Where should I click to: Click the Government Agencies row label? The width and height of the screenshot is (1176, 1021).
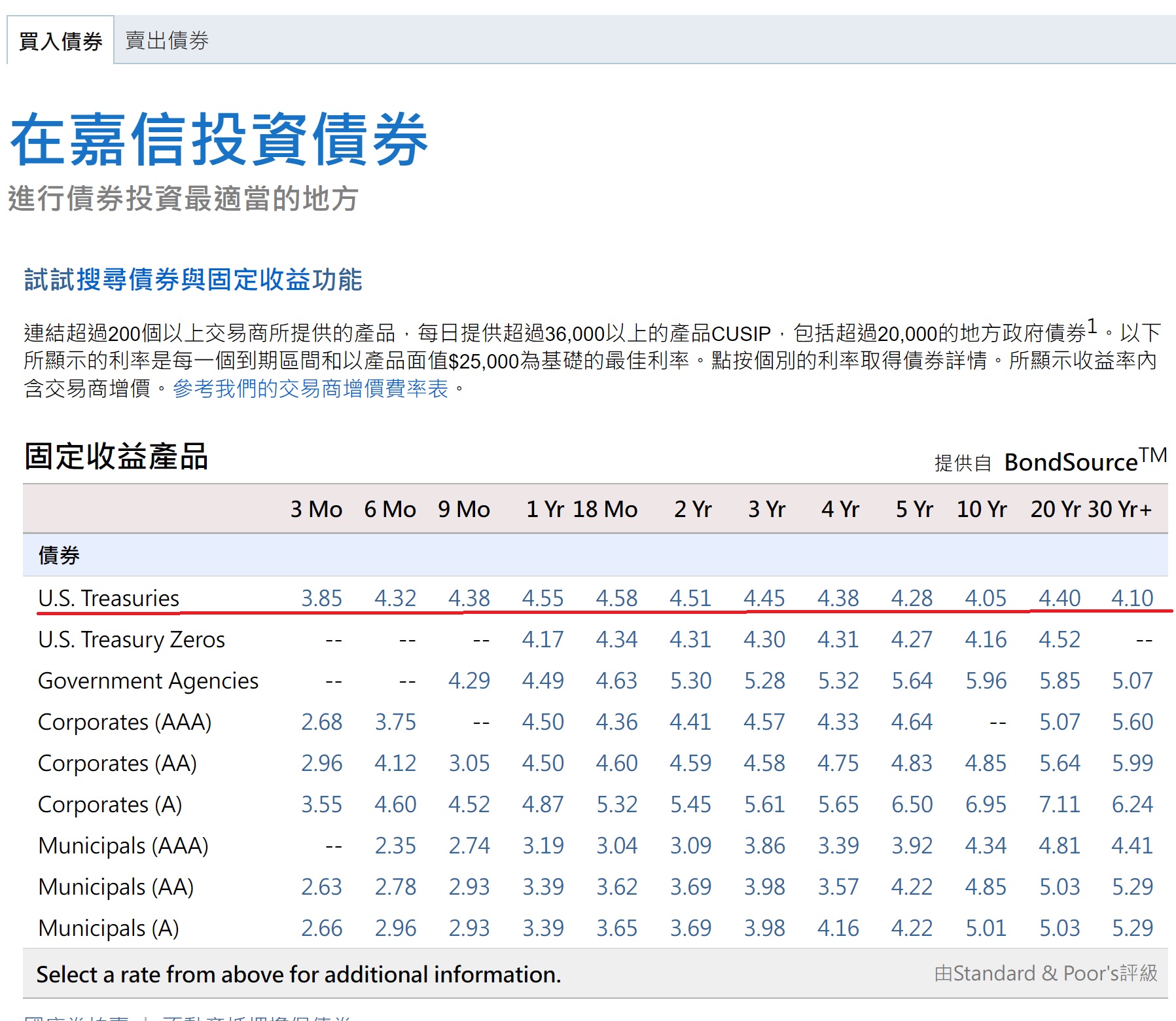[x=149, y=681]
